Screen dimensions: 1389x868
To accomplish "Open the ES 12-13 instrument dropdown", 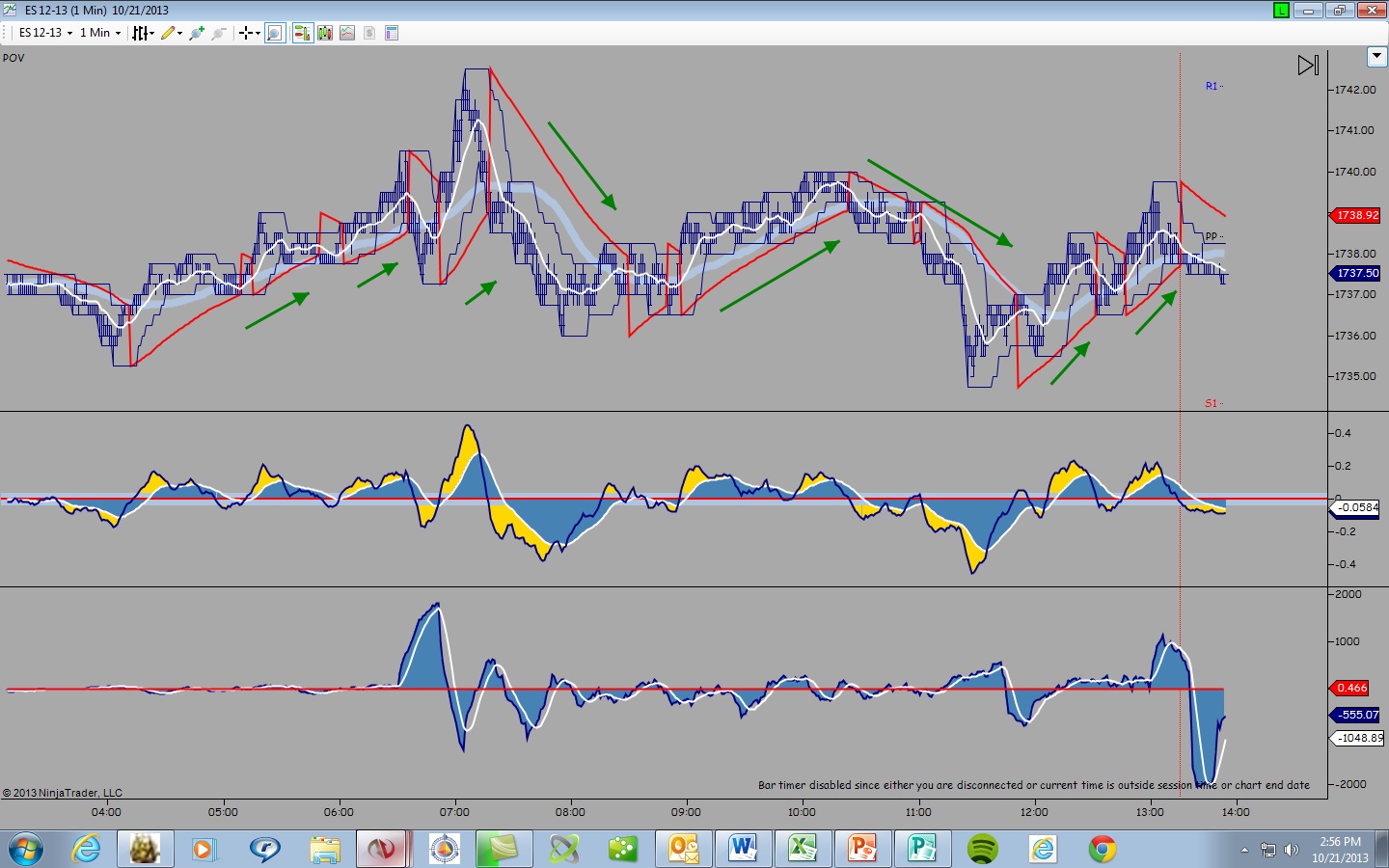I will coord(45,33).
